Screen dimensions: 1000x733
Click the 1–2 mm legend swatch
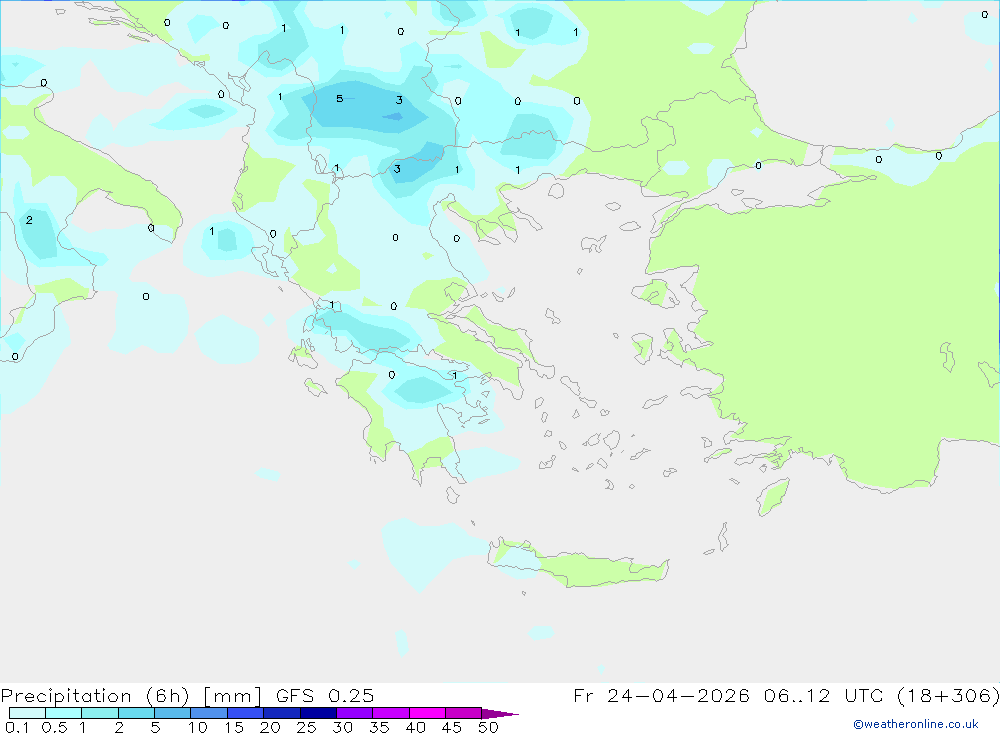[100, 713]
